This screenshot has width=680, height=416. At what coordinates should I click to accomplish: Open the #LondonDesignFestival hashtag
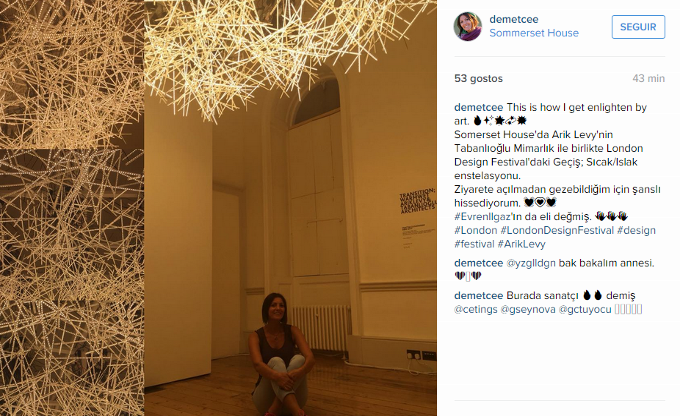pyautogui.click(x=557, y=230)
